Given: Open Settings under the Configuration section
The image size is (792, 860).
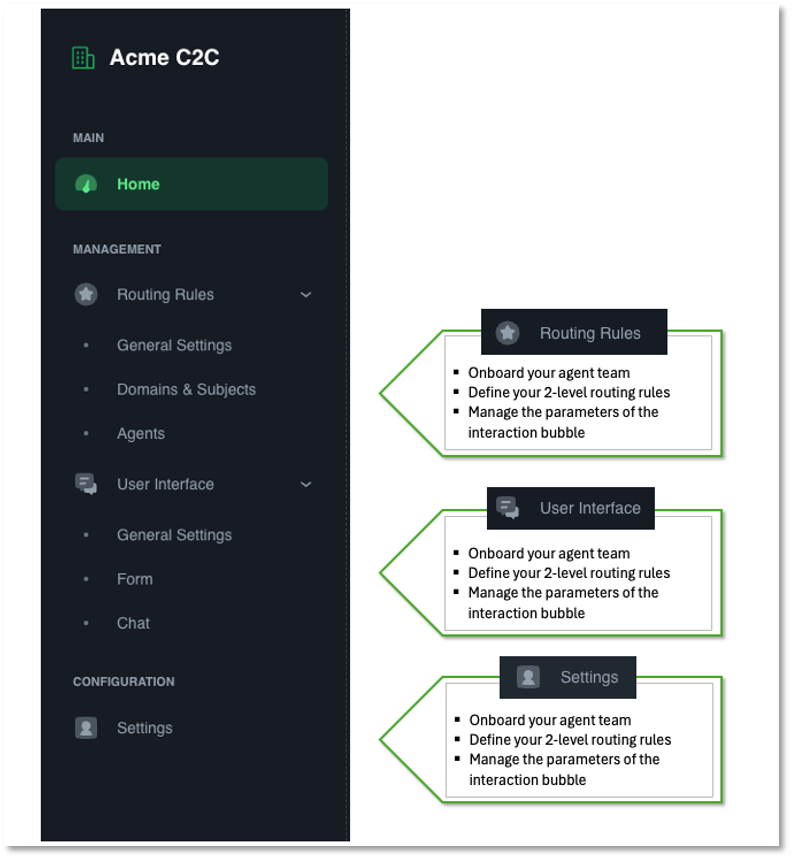Looking at the screenshot, I should point(145,728).
